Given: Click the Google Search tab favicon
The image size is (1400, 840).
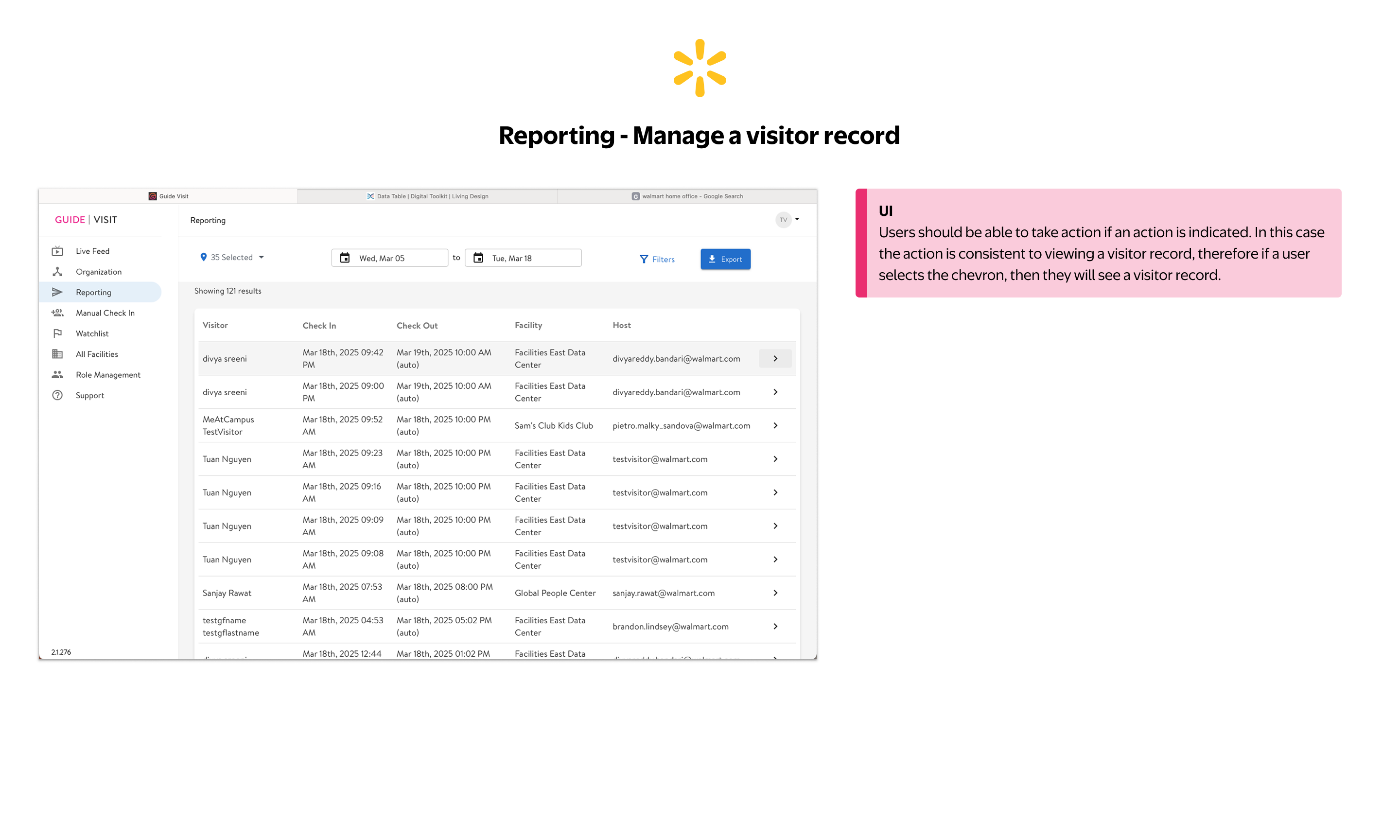Looking at the screenshot, I should click(x=635, y=196).
